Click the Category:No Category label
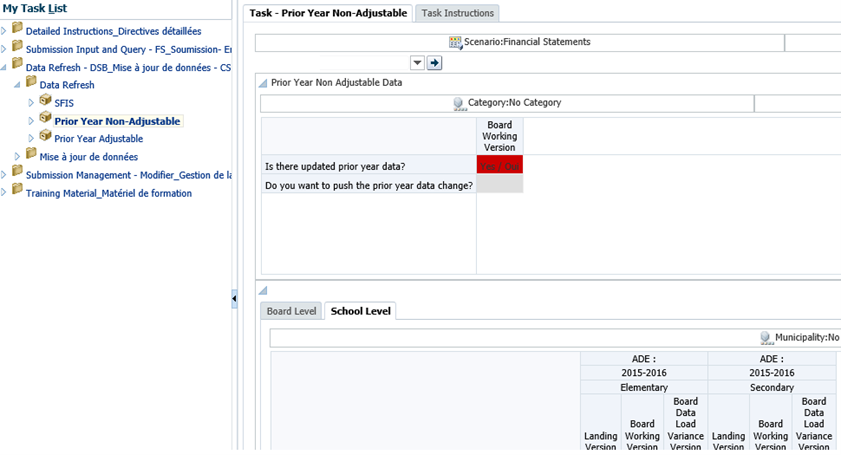This screenshot has height=455, width=841. point(514,102)
